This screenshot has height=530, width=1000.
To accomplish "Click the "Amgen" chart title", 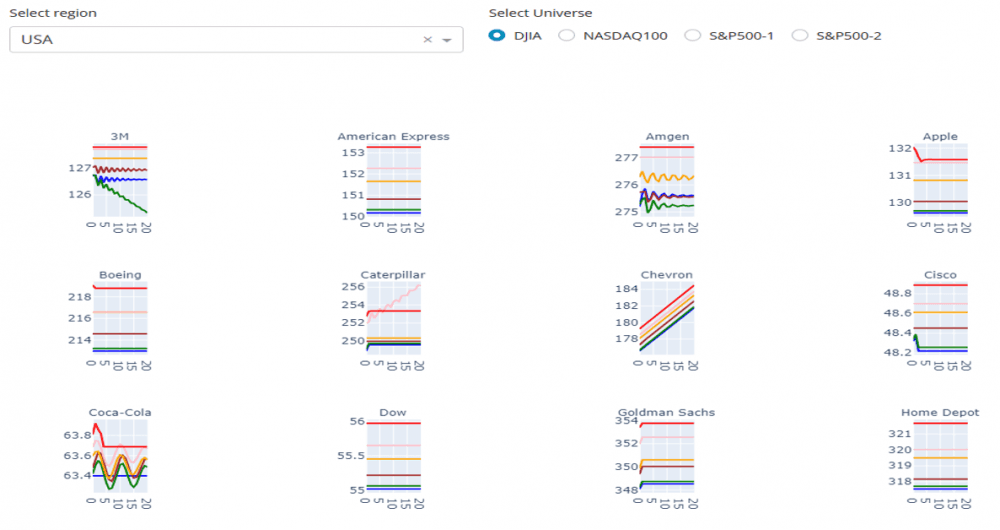I will tap(667, 136).
